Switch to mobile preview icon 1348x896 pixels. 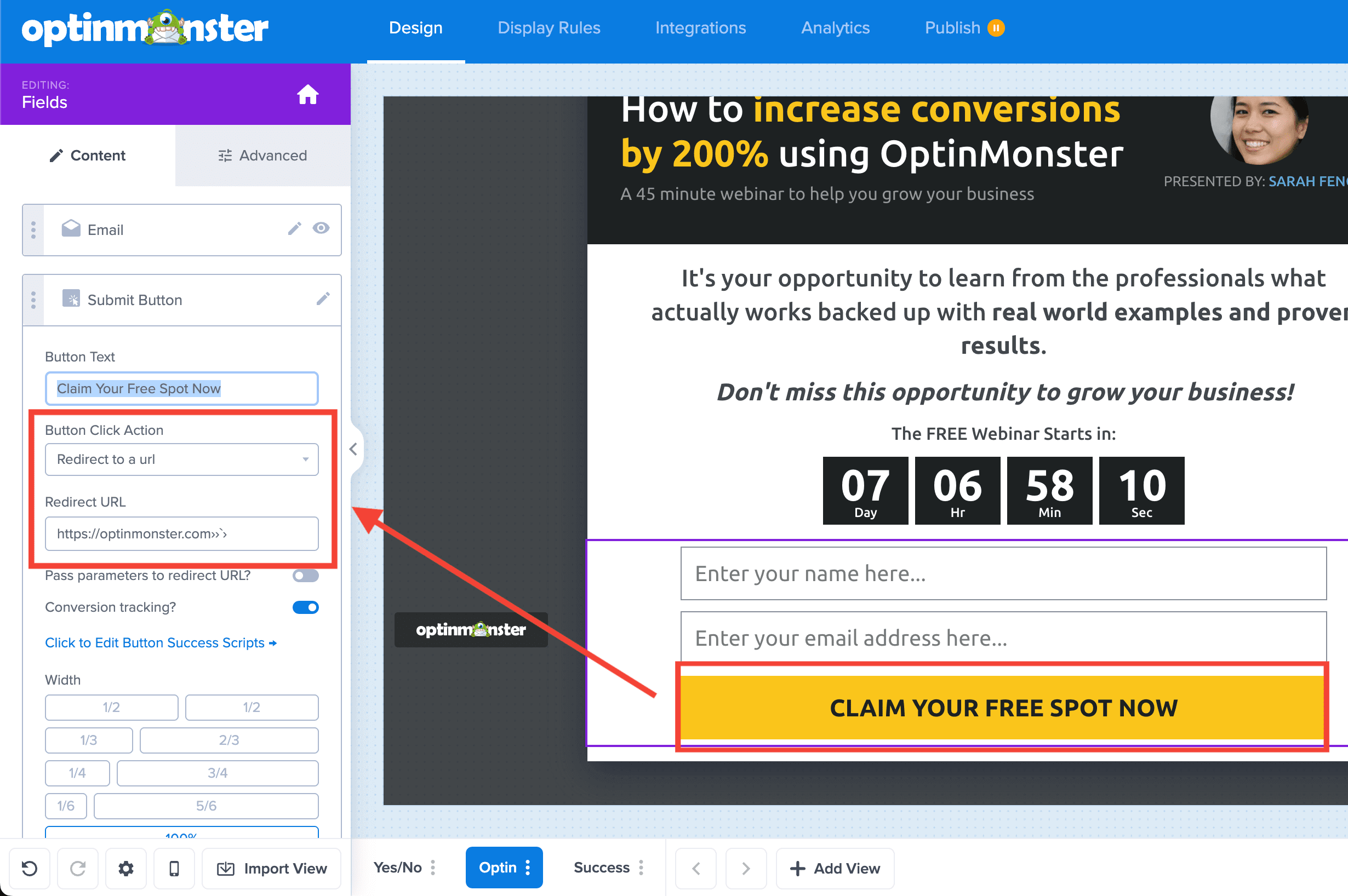[x=174, y=869]
